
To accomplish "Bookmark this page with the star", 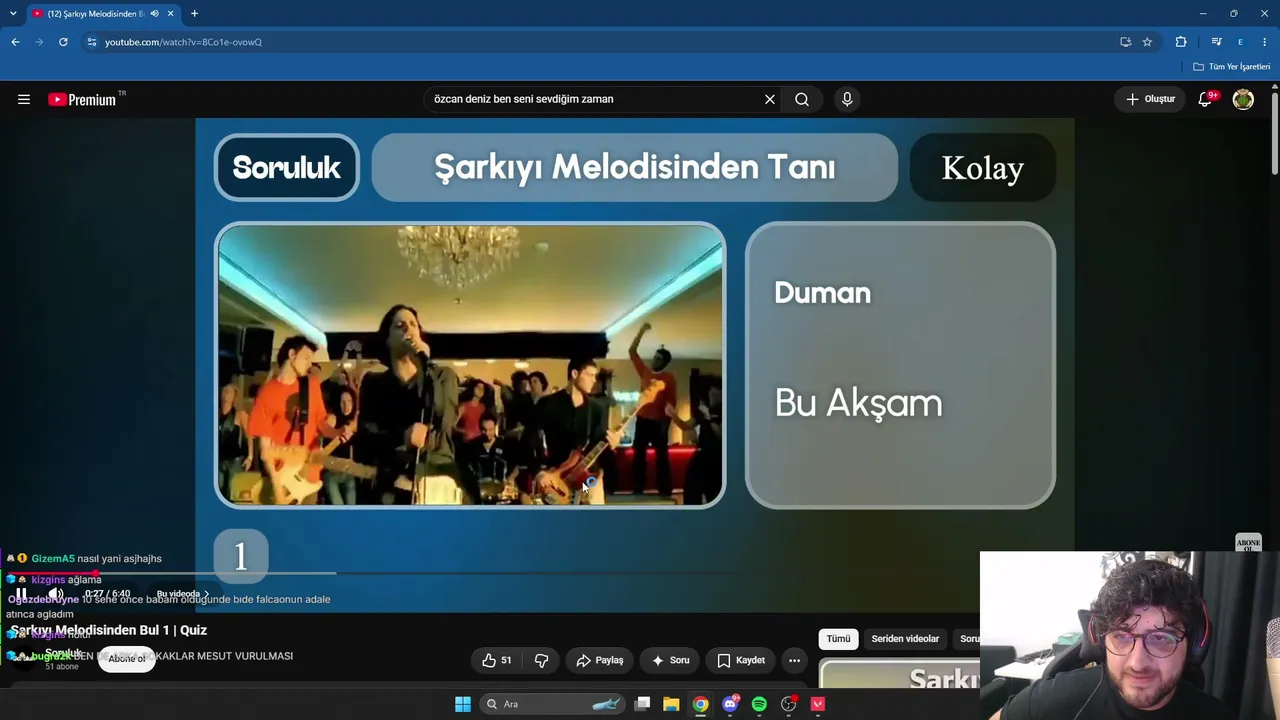I will coord(1147,42).
